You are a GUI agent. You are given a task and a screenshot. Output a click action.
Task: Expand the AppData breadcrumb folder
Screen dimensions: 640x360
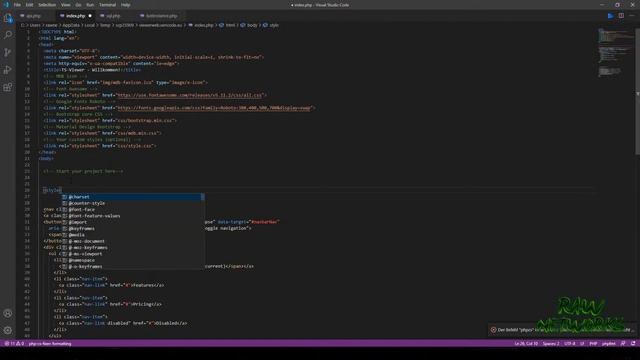pos(71,25)
